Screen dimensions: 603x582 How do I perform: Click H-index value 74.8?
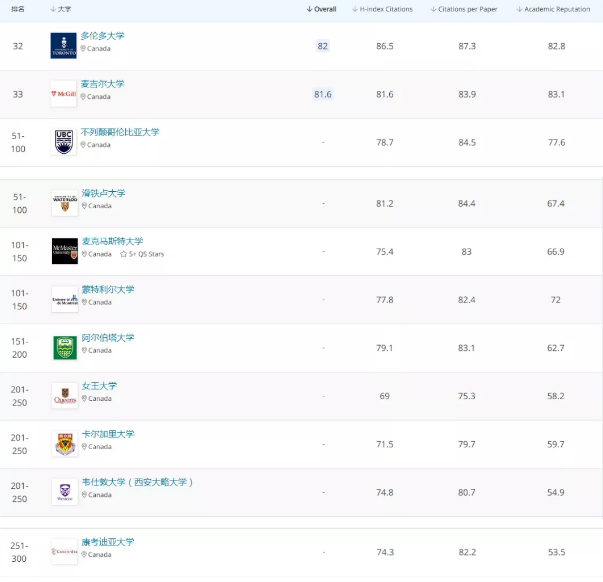pos(385,492)
